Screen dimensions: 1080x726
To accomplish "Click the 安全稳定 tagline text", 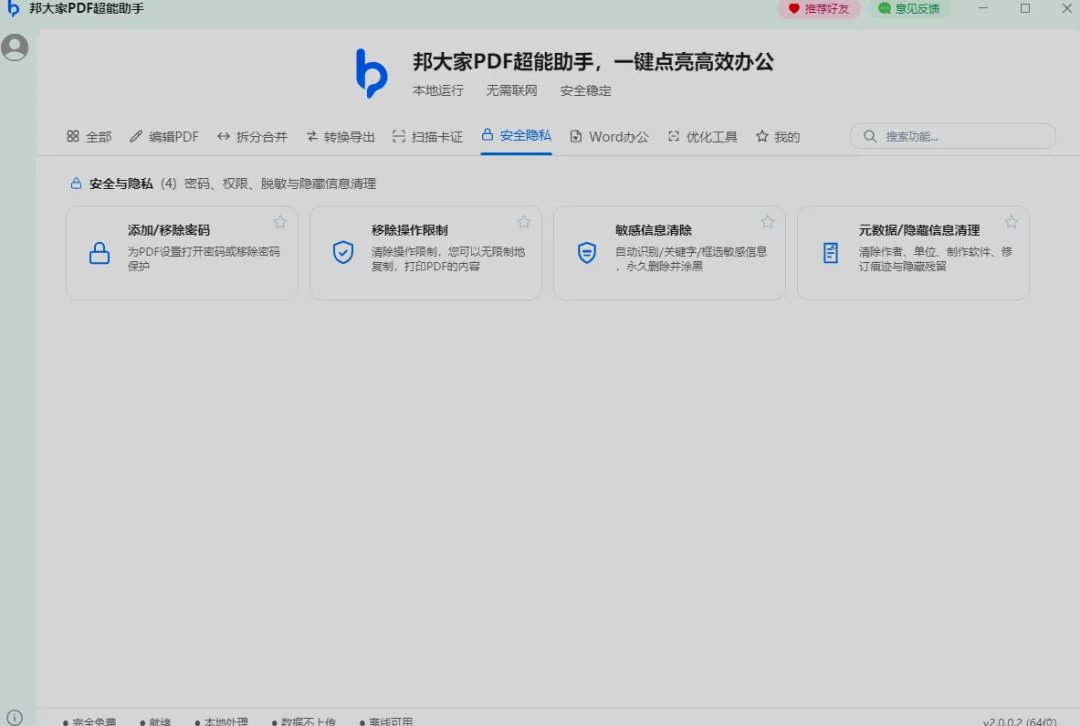I will 585,90.
